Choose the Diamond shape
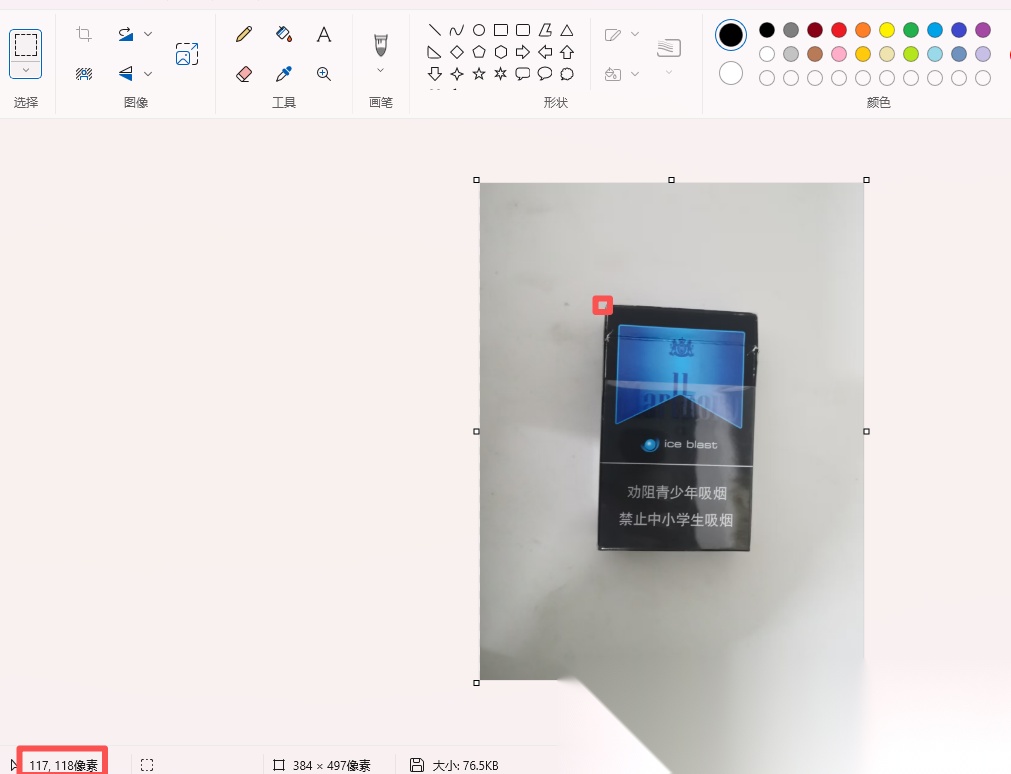Screen dimensions: 1011x774 pos(456,52)
